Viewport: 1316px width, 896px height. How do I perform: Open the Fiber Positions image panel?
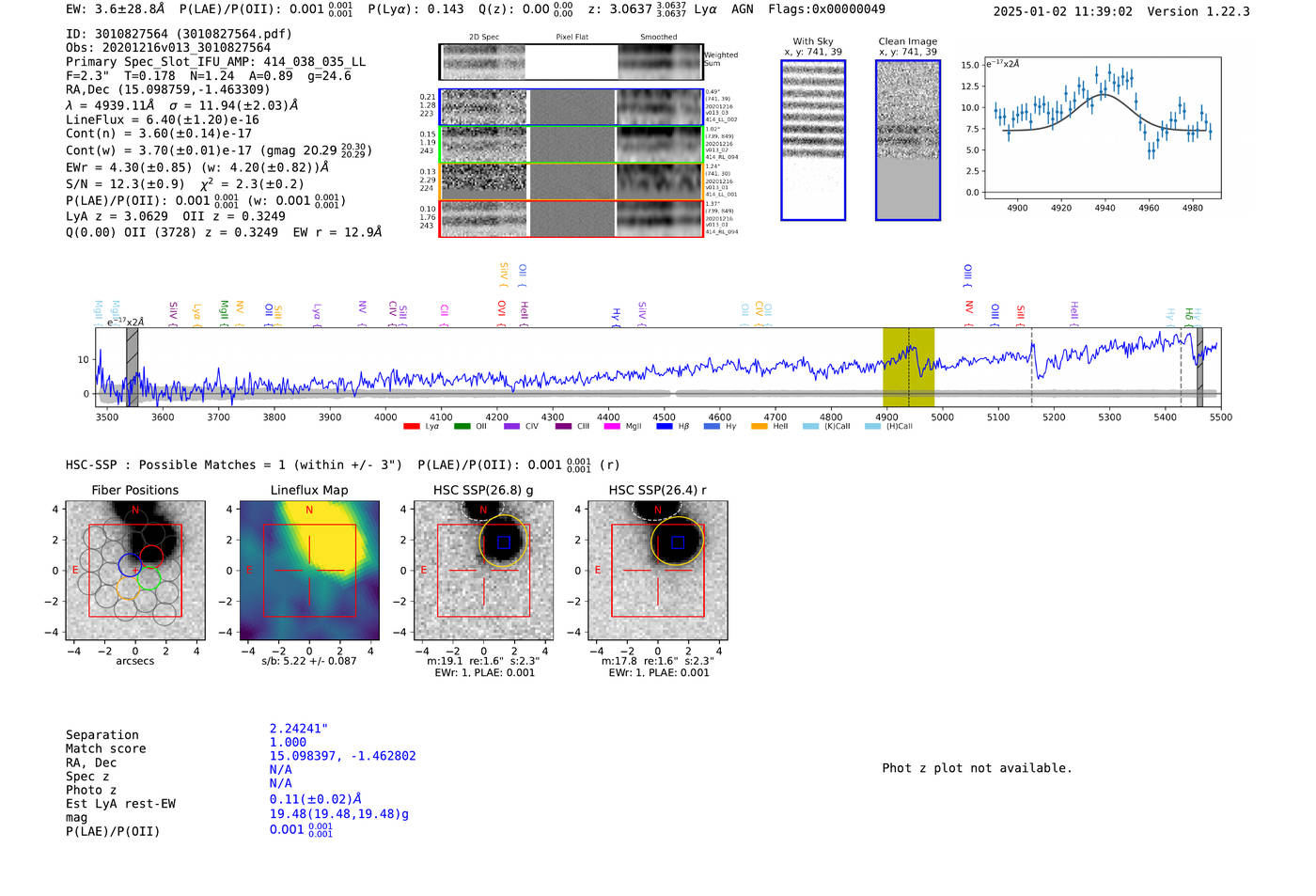pos(135,571)
